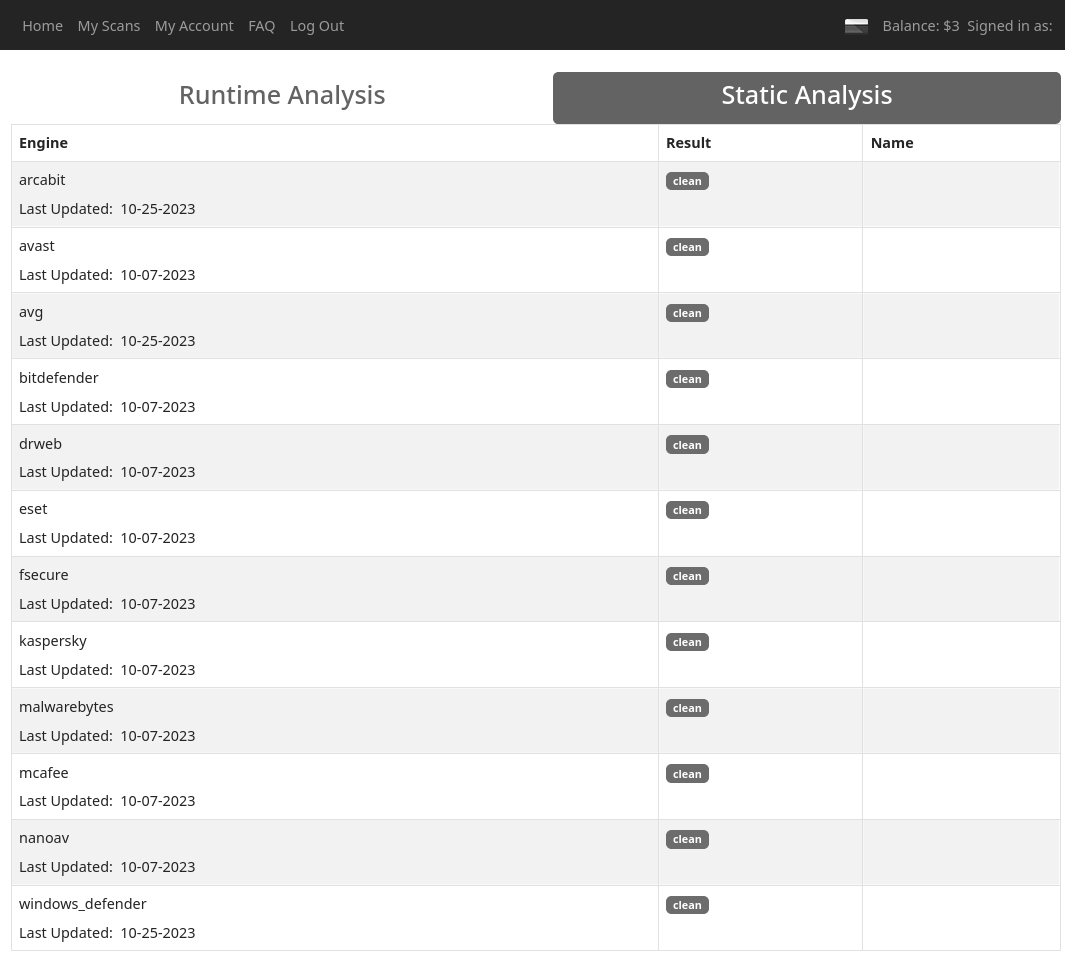Click the clean badge for mcafee
The image size is (1065, 960).
click(x=687, y=774)
